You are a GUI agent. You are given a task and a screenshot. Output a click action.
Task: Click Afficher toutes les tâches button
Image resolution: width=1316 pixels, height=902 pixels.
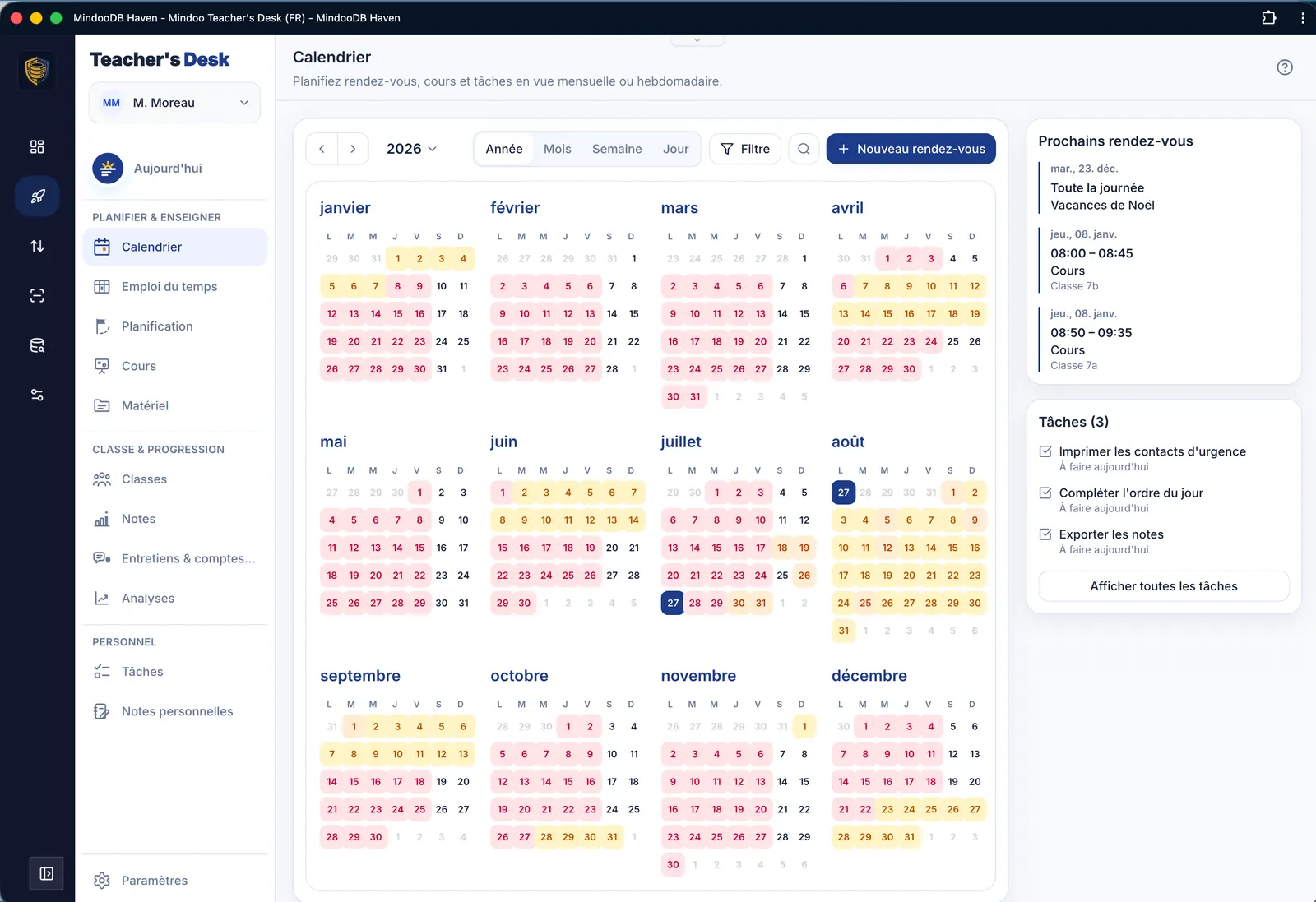click(1163, 586)
